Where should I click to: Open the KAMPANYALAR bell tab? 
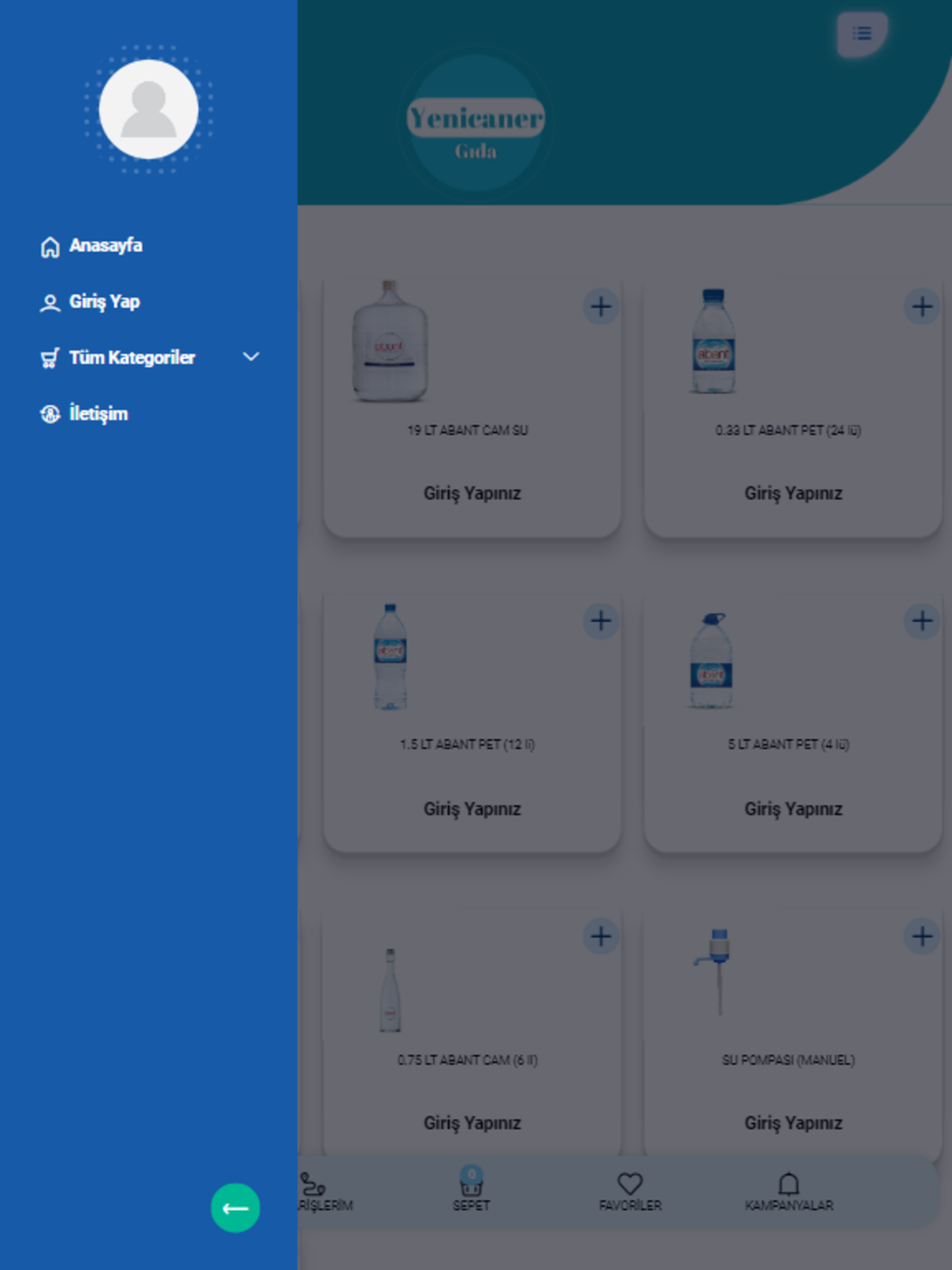coord(788,1191)
